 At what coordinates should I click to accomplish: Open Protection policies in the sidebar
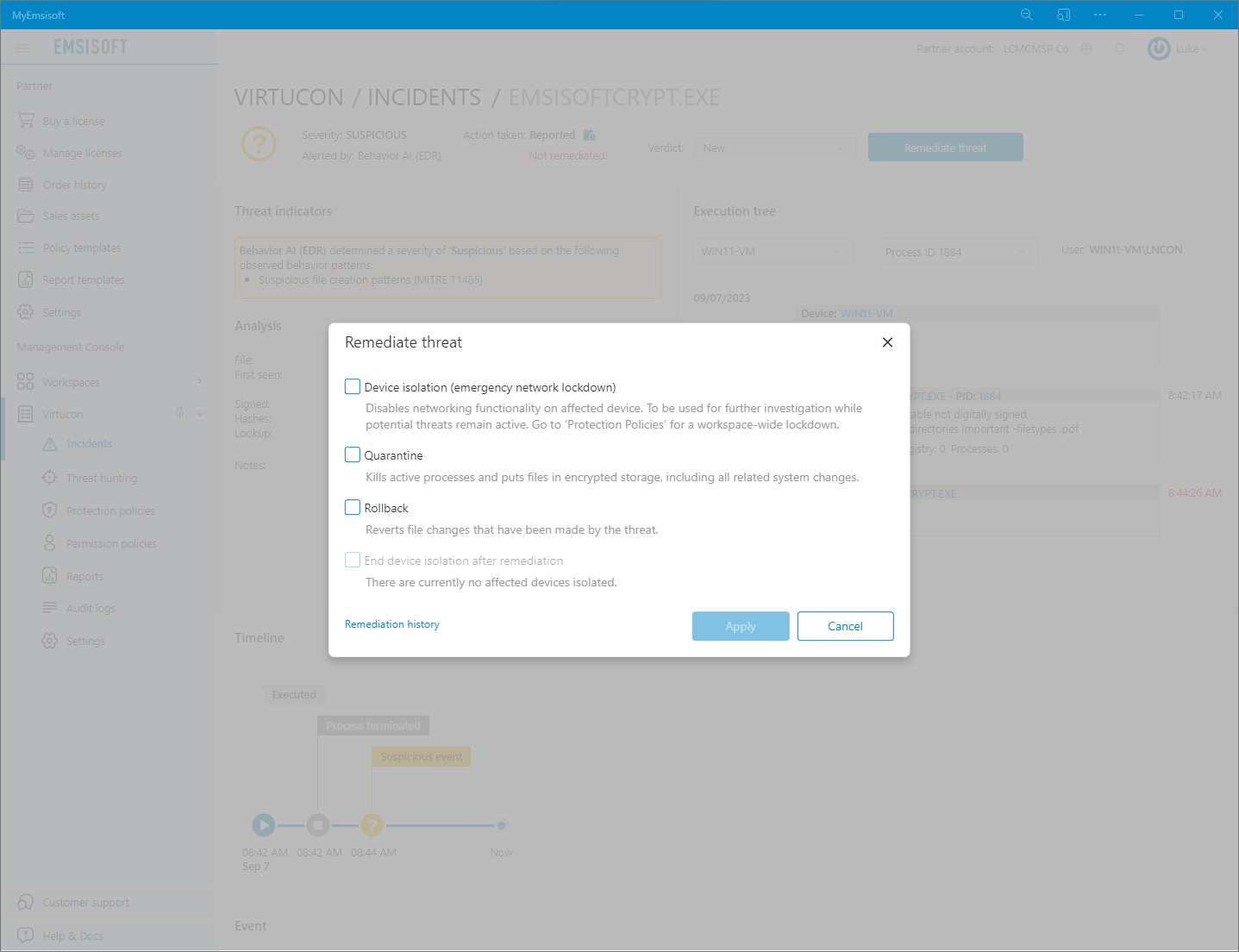click(x=110, y=511)
